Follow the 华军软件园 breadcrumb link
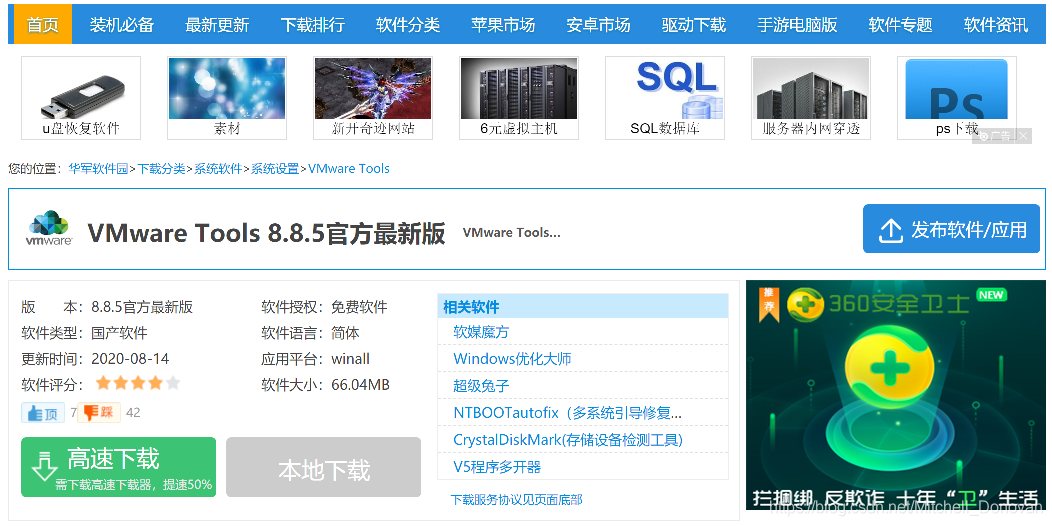Image resolution: width=1052 pixels, height=526 pixels. coord(98,168)
